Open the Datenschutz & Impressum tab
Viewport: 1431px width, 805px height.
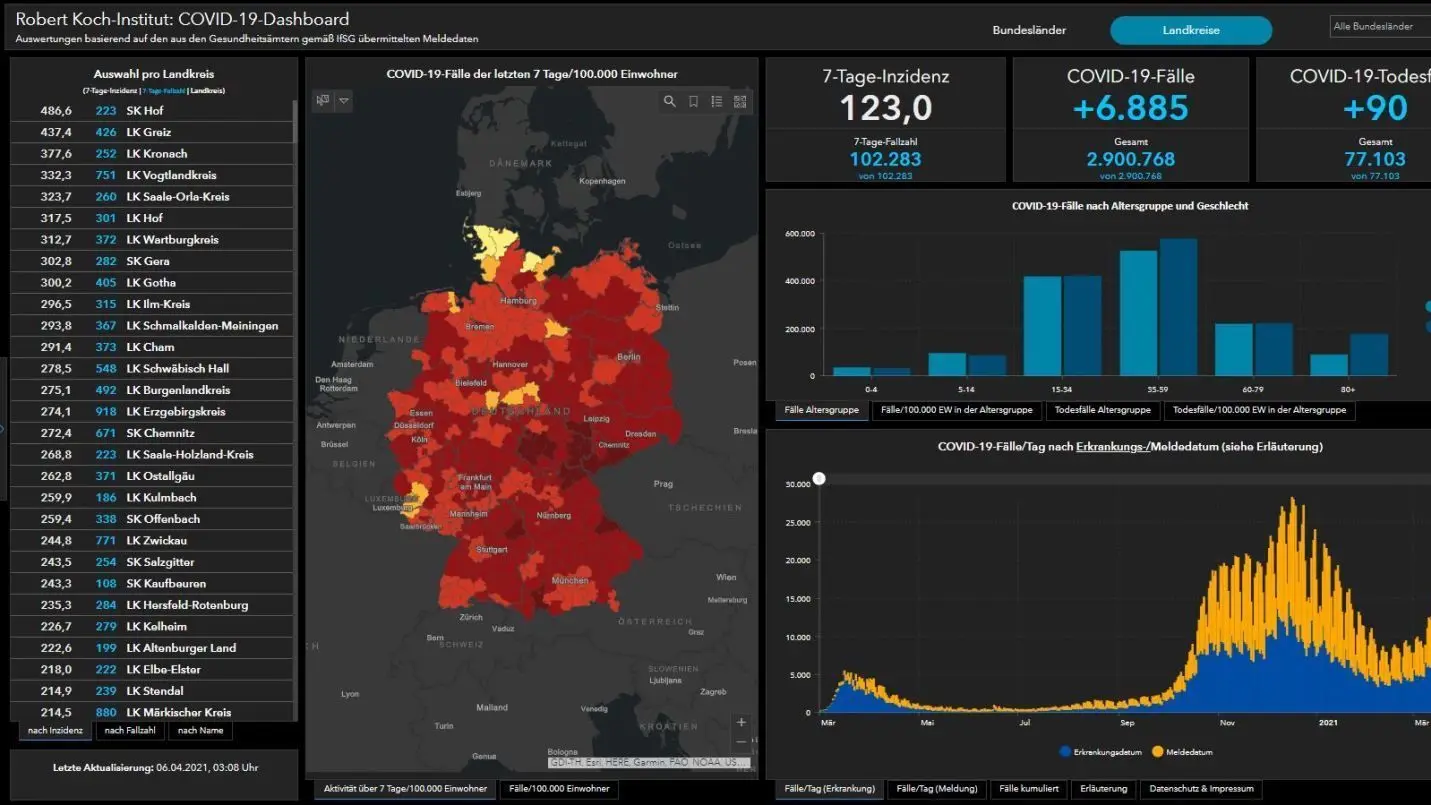(x=1201, y=789)
